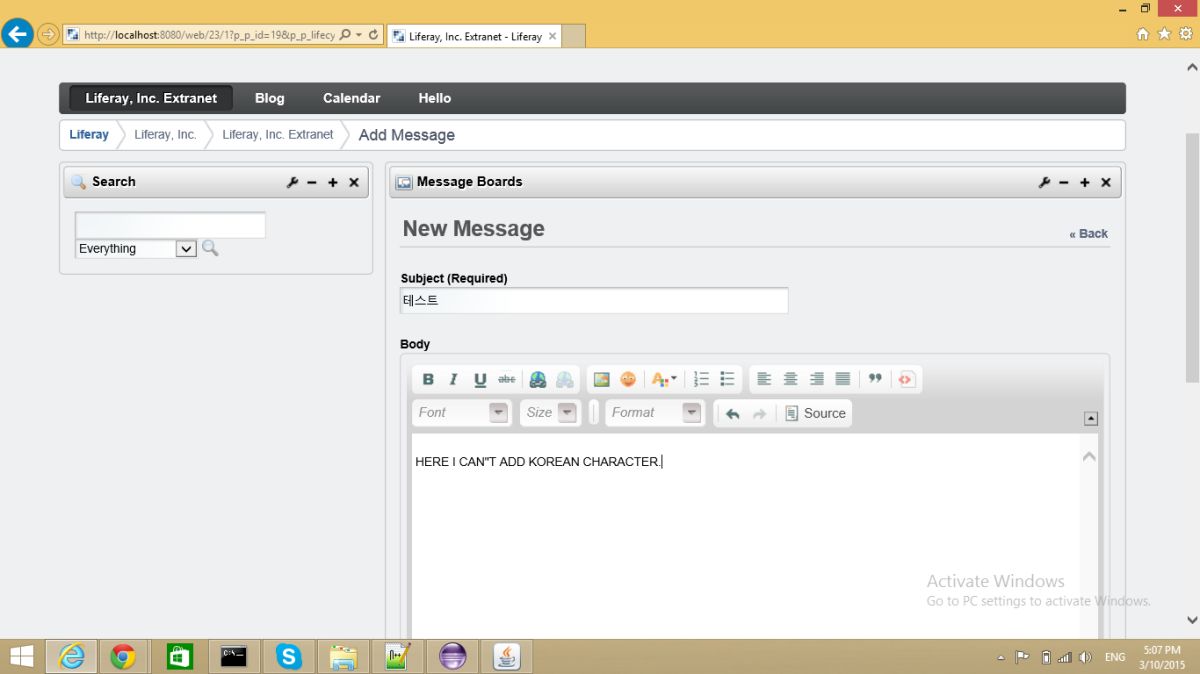
Task: Collapse the editor toolbar
Action: click(x=1091, y=419)
